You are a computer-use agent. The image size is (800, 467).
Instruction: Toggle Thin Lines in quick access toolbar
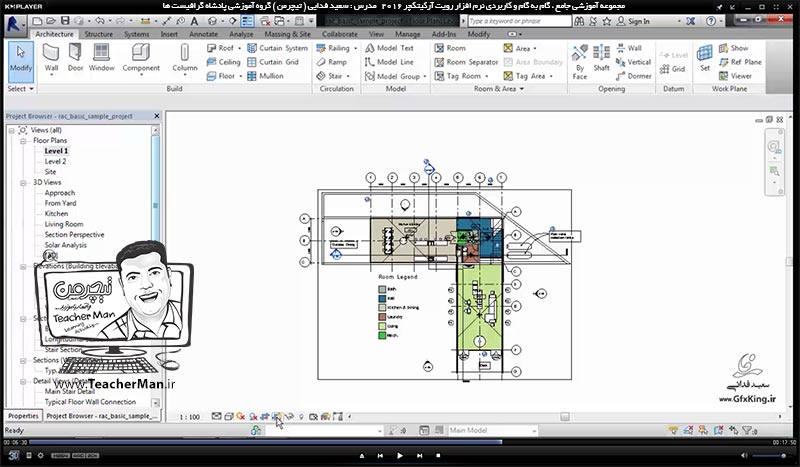pyautogui.click(x=247, y=21)
